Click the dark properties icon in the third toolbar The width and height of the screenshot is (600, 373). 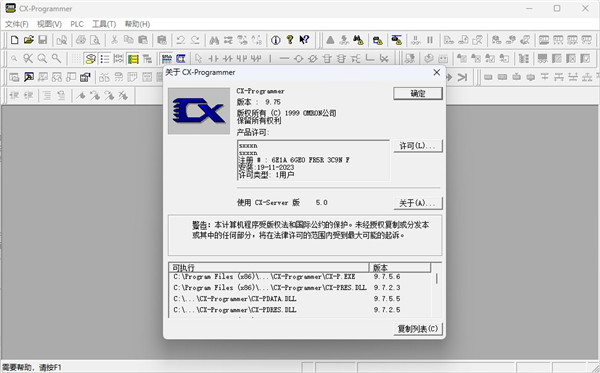point(85,77)
